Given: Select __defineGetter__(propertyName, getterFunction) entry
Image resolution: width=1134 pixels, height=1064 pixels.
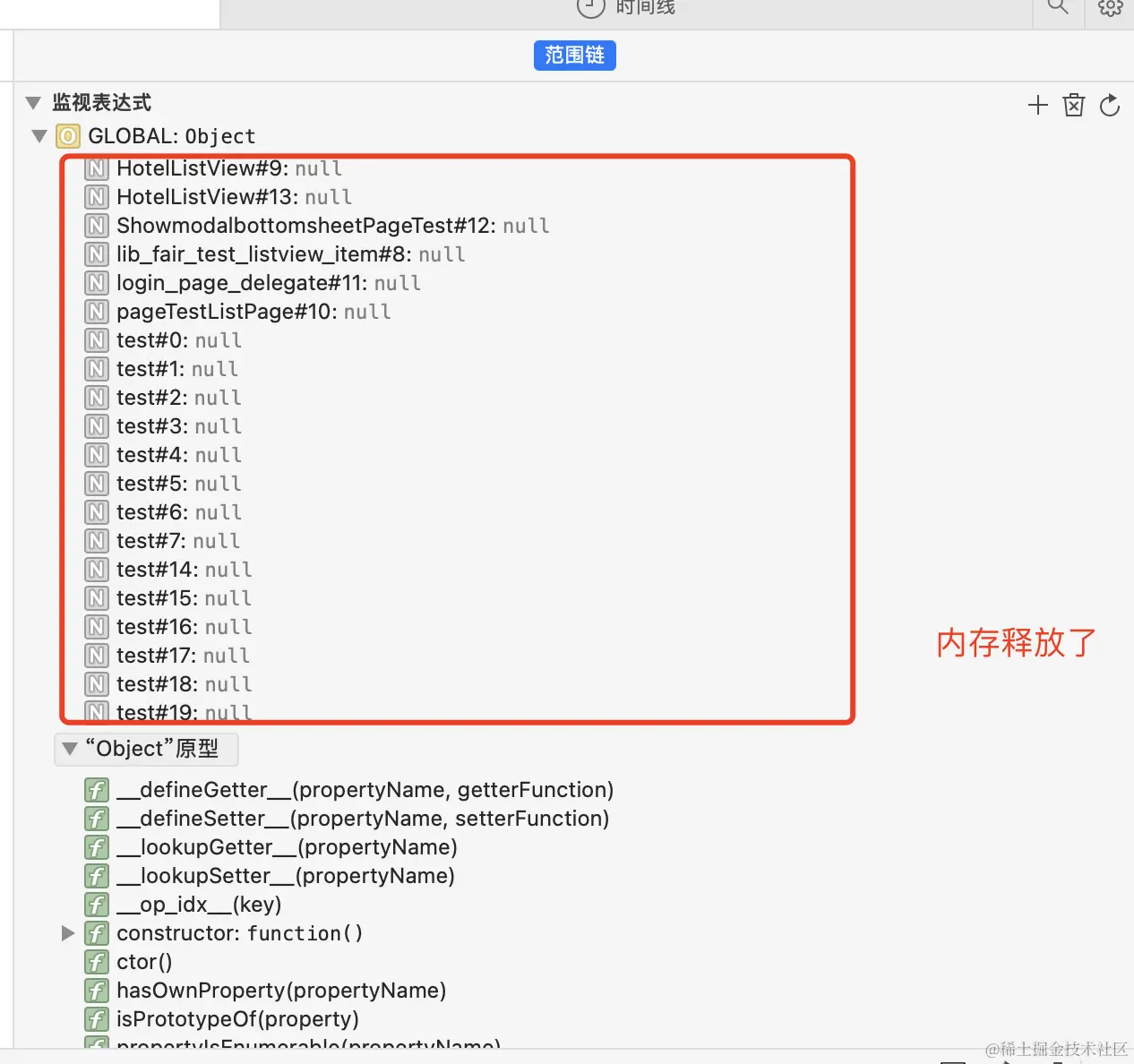Looking at the screenshot, I should tap(349, 790).
